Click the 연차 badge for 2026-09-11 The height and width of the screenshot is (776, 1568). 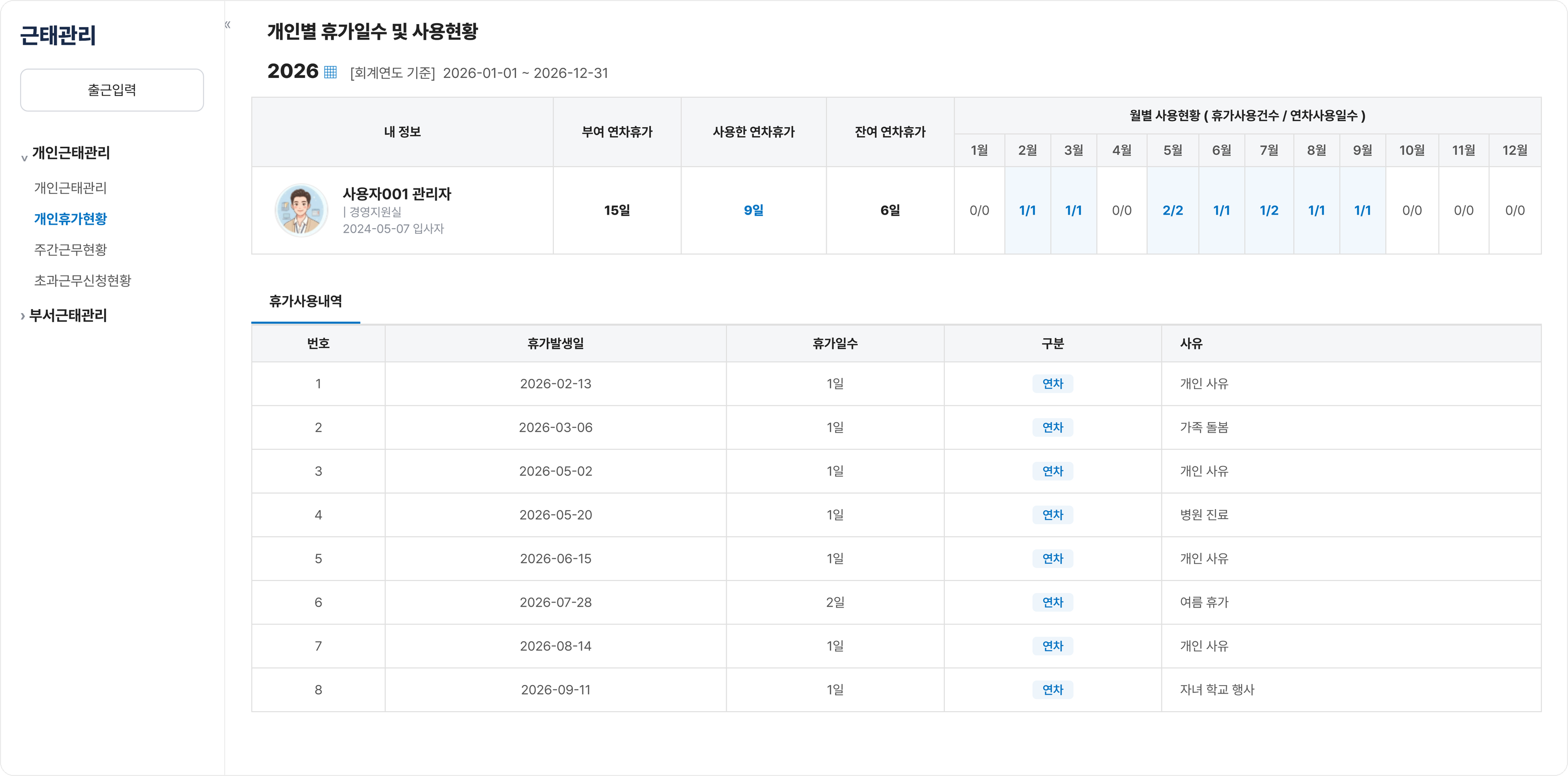[x=1052, y=690]
